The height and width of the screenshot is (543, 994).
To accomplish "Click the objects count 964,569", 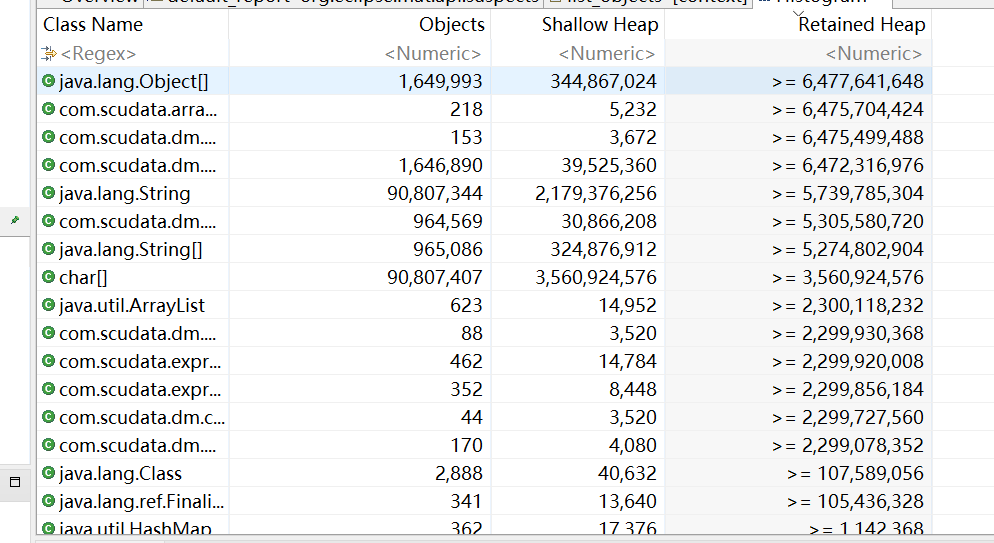I will [x=448, y=221].
